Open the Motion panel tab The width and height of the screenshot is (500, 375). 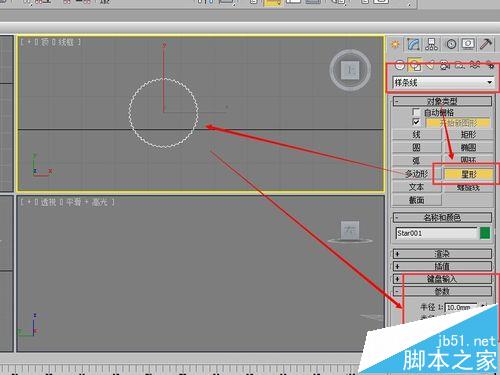coord(451,44)
